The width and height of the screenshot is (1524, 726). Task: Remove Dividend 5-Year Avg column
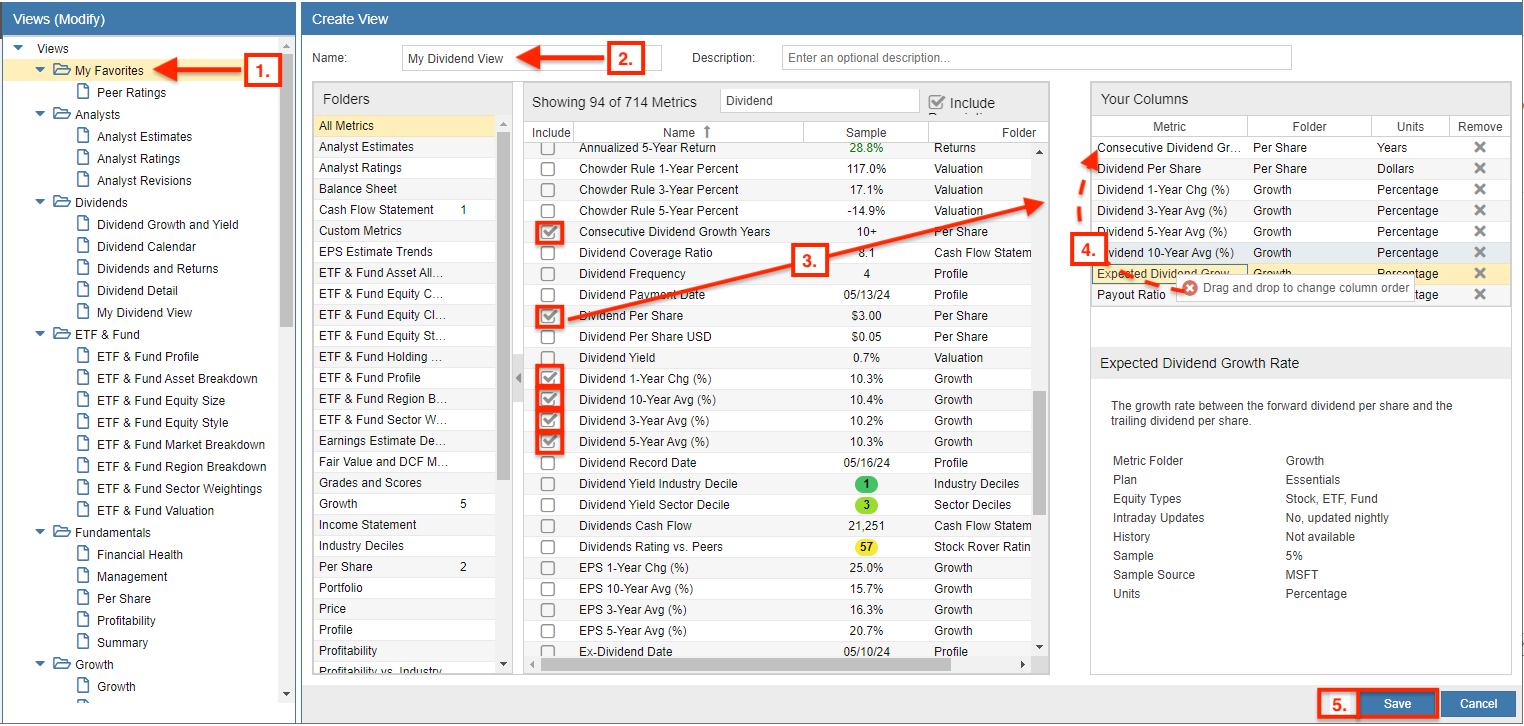point(1480,231)
